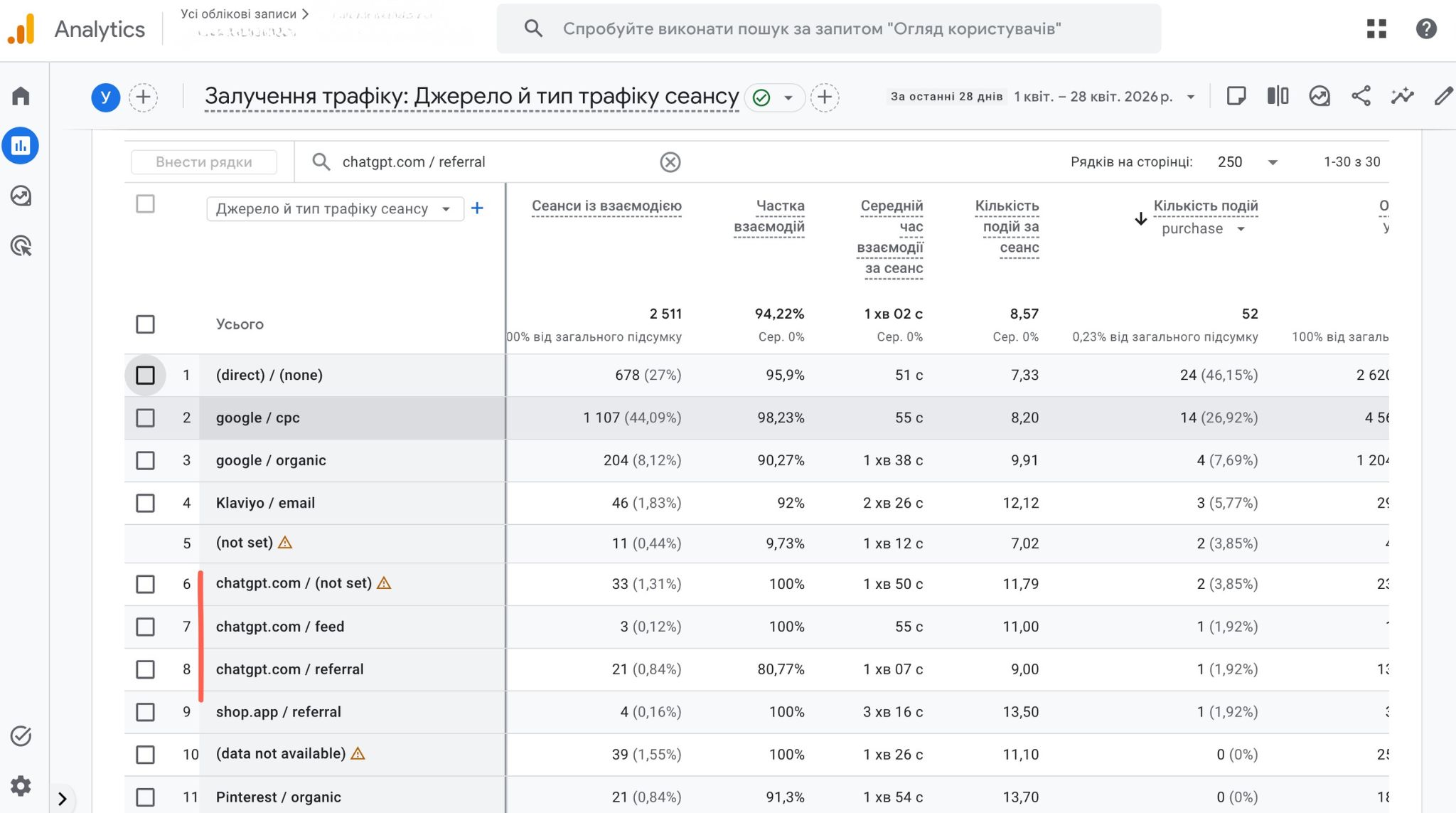Open the dropdown arrow beside report title

(x=788, y=98)
